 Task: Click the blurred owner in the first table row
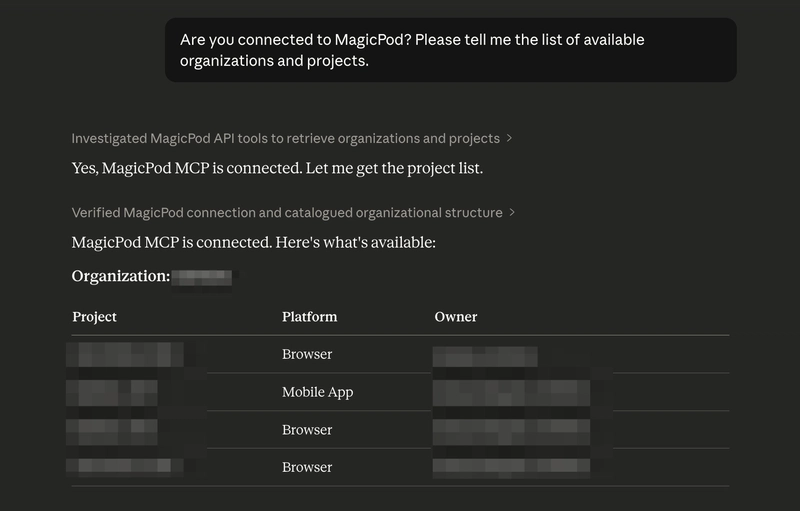486,355
